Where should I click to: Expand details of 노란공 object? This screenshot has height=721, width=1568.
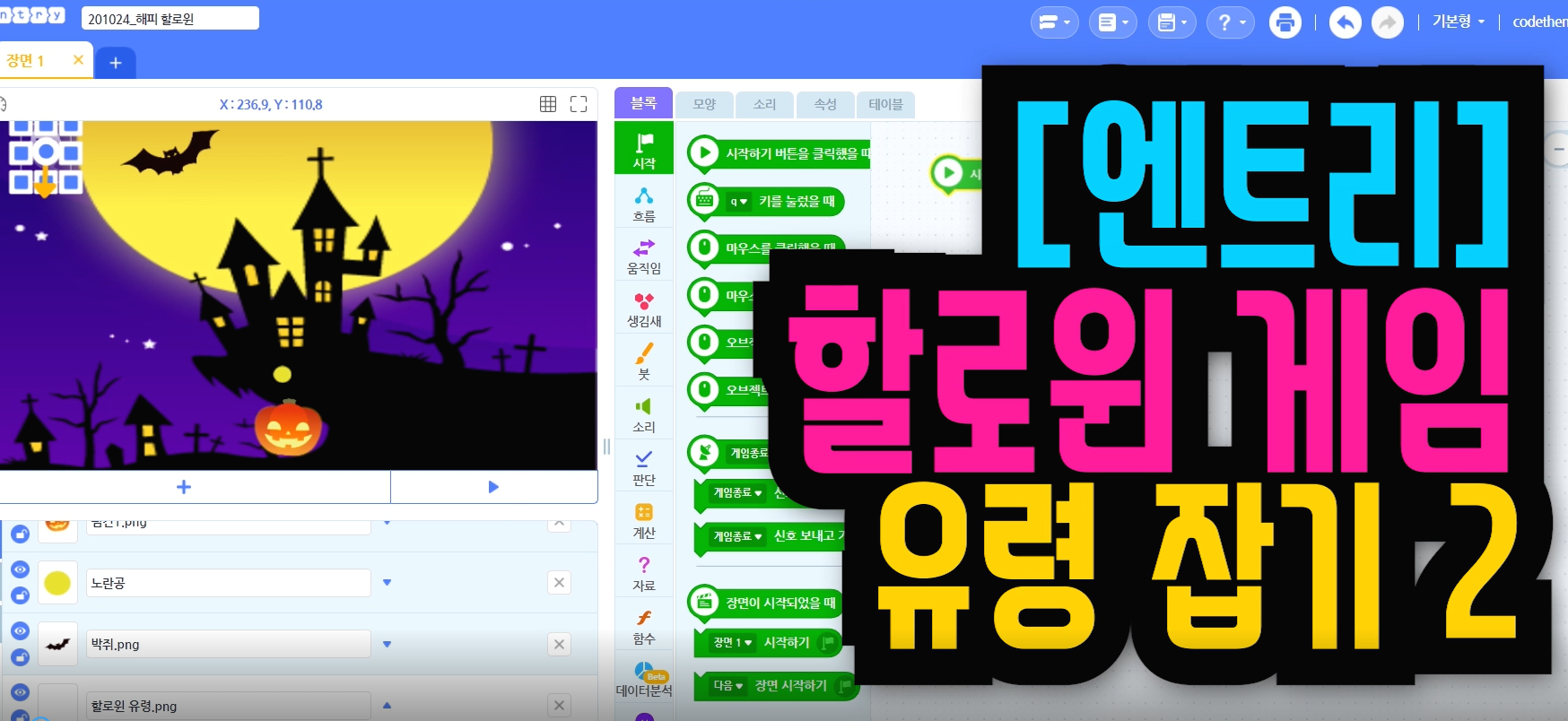point(388,583)
